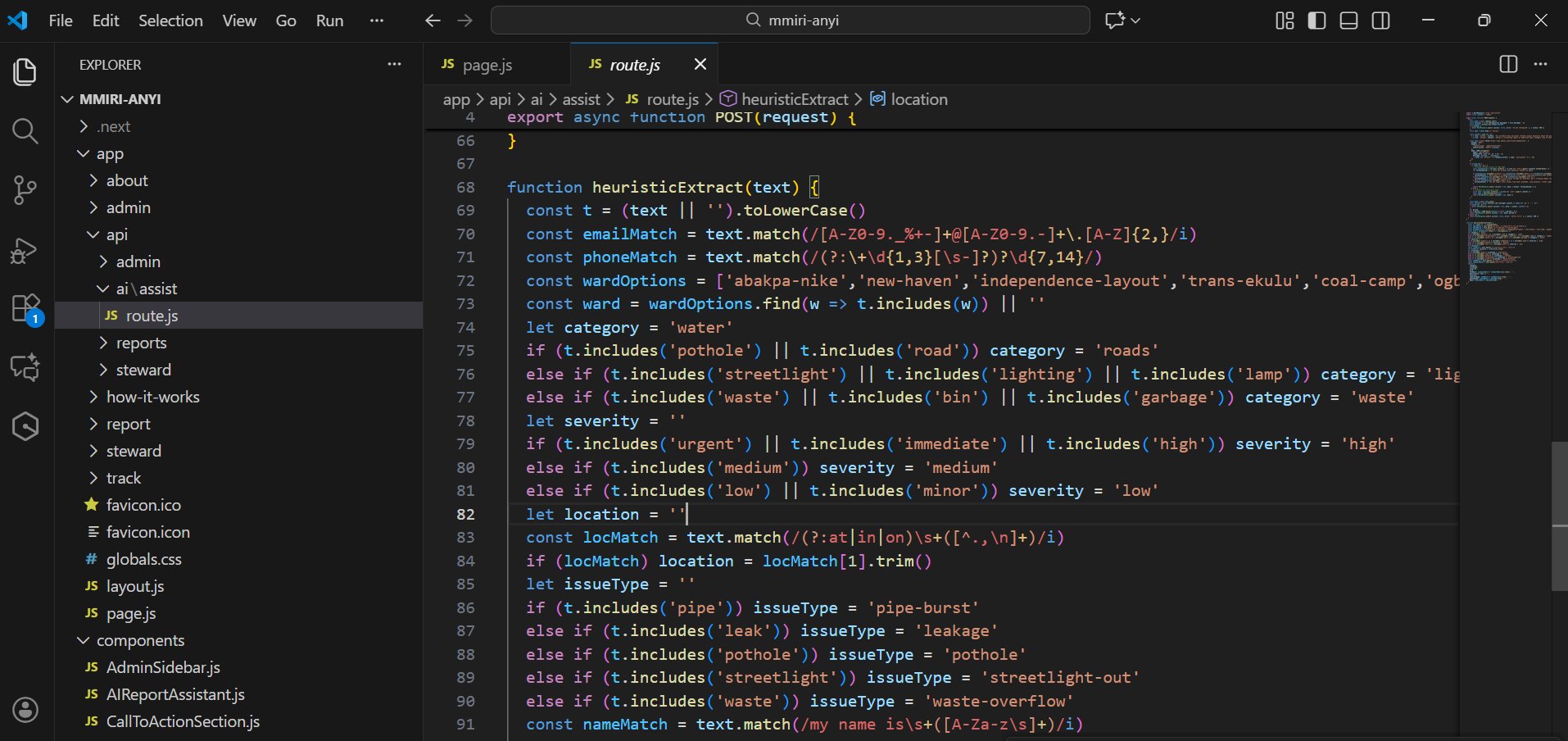
Task: Toggle the Secondary Side Bar
Action: [x=1380, y=20]
